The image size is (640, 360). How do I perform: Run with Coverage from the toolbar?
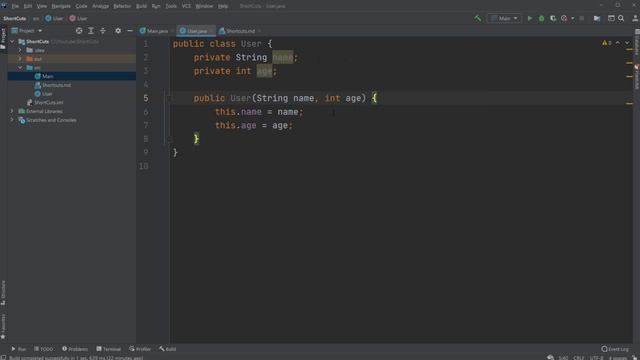(x=553, y=18)
